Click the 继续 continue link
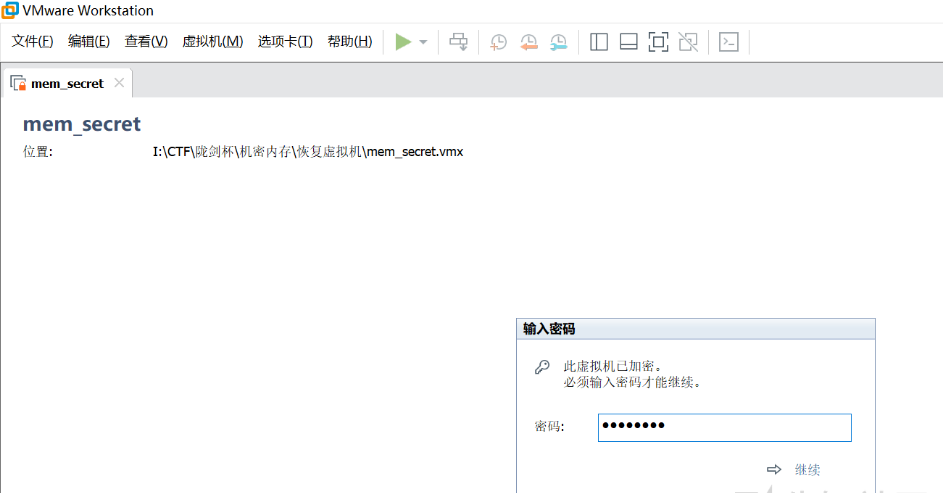 (807, 470)
